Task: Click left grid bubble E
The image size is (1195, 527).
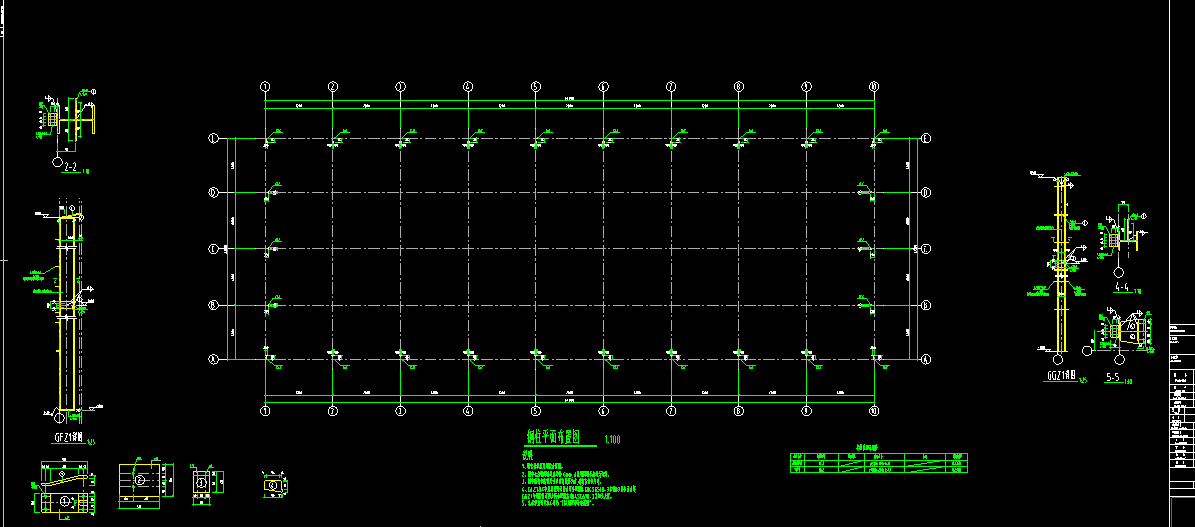Action: coord(213,138)
